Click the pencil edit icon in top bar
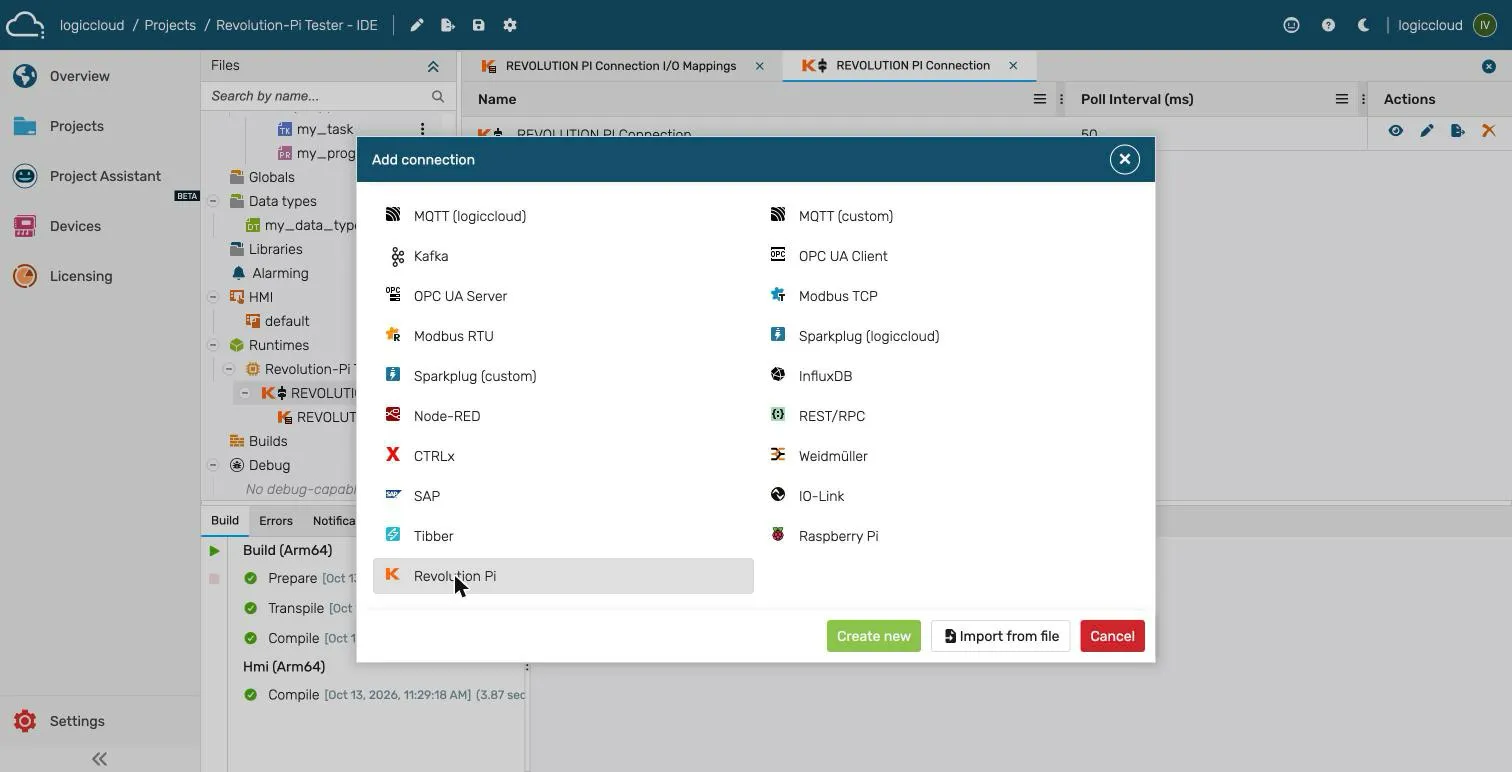 pyautogui.click(x=417, y=25)
